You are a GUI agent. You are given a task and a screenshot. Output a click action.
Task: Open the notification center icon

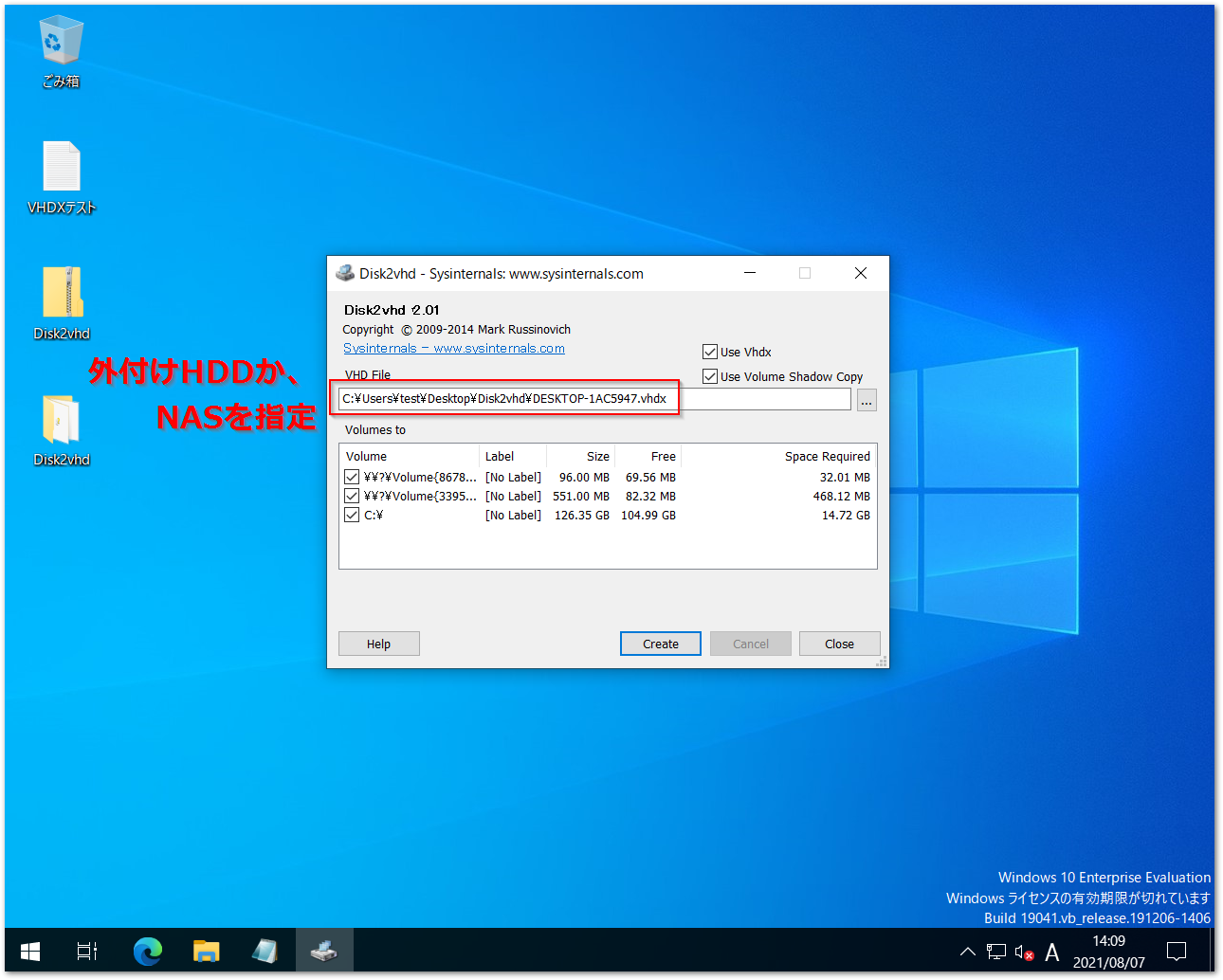click(x=1177, y=952)
